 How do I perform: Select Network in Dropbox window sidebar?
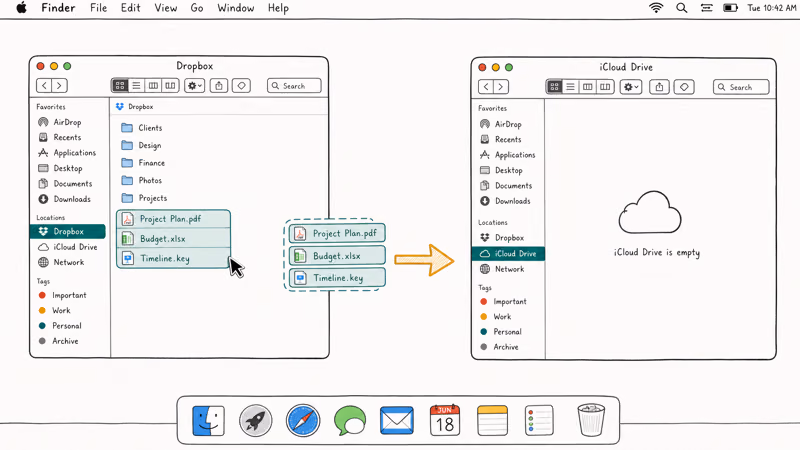(61, 262)
